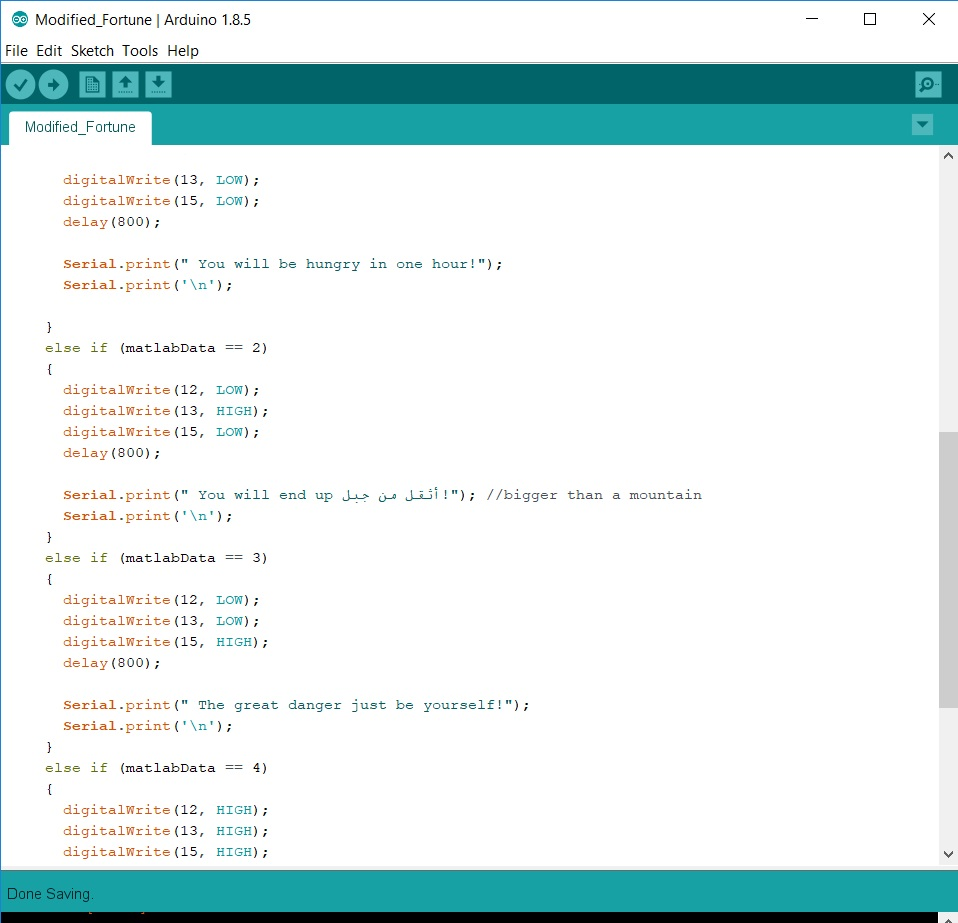Click the editor scrollbar down arrow
This screenshot has width=958, height=923.
(948, 854)
